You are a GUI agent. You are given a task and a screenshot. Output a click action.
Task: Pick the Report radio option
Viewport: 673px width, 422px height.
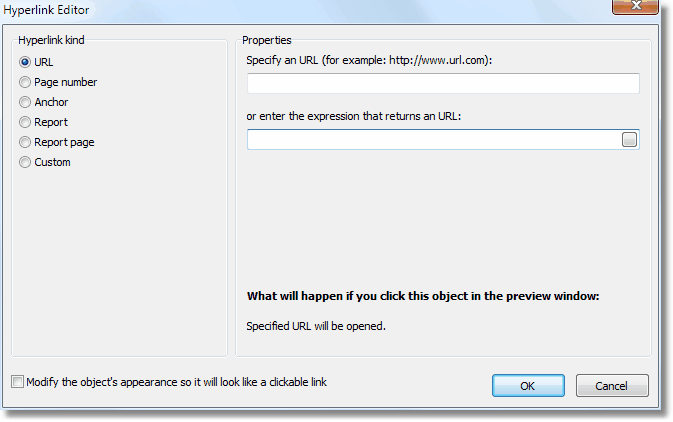click(x=26, y=122)
